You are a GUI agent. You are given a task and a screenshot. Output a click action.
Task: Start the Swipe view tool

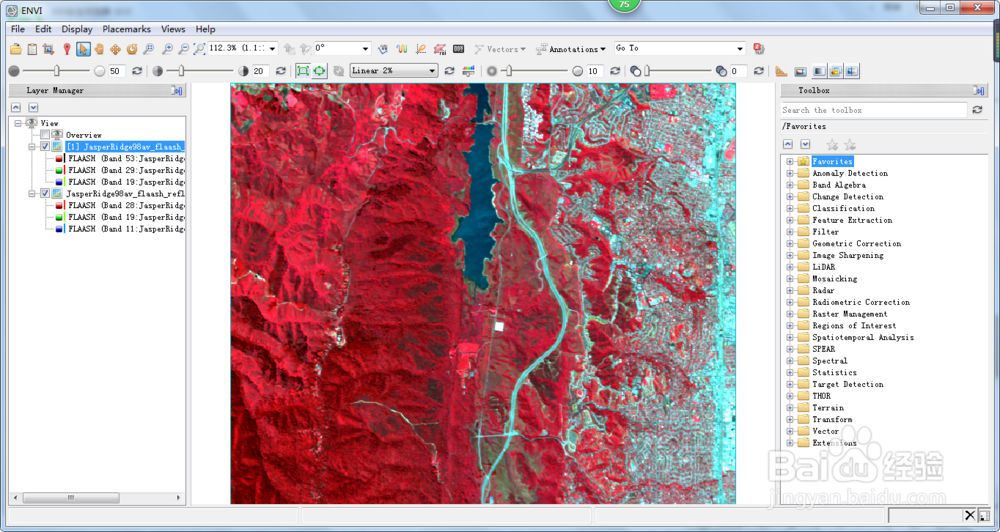[852, 71]
